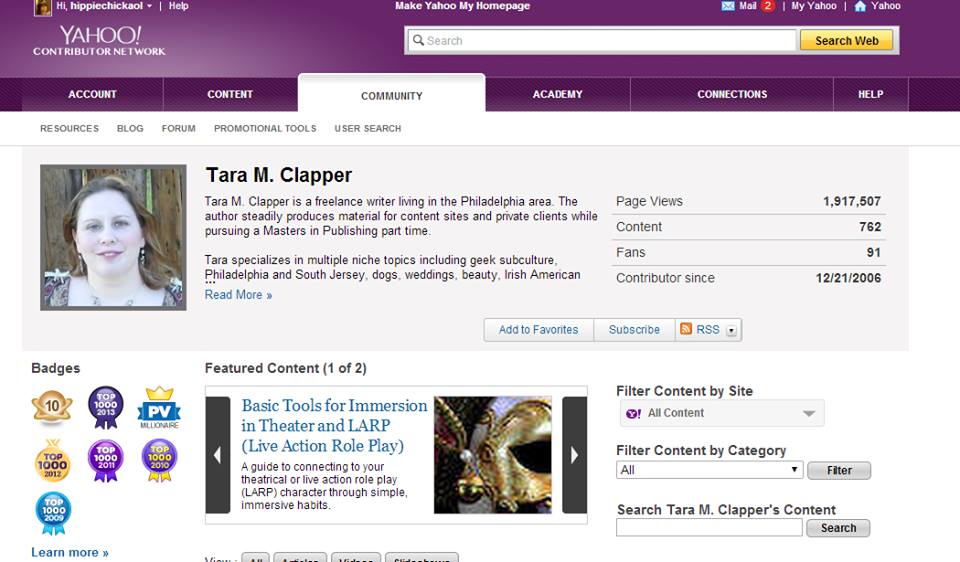
Task: Open the Content tab
Action: [230, 94]
